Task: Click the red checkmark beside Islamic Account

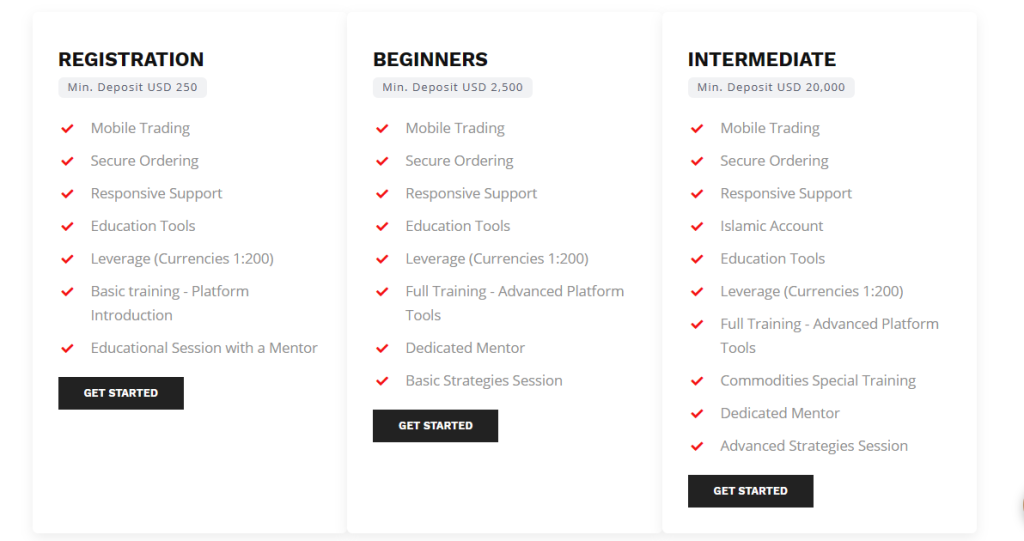Action: tap(697, 227)
